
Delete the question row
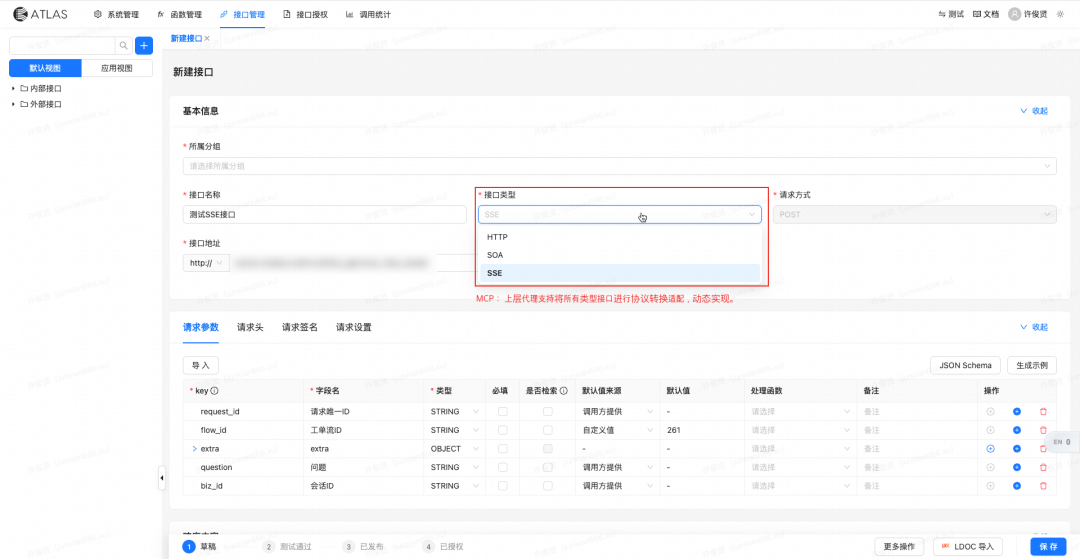click(x=1043, y=467)
